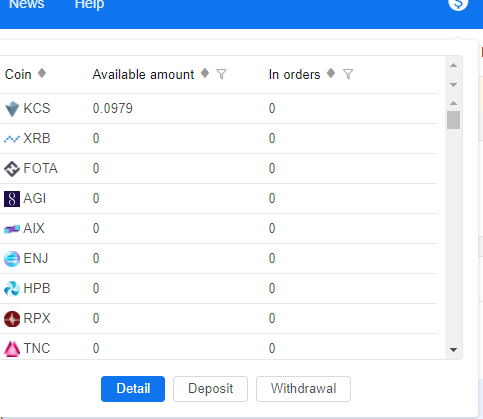483x419 pixels.
Task: Click the Withdrawal button
Action: coord(303,389)
